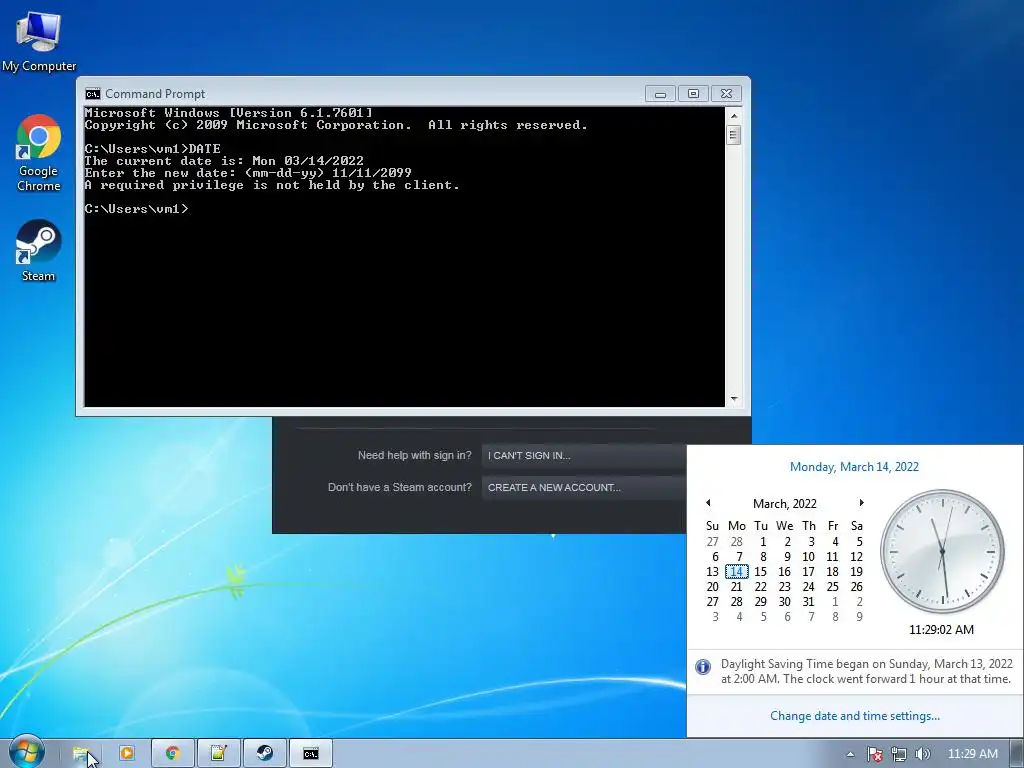Click the C:\Users\vm1> prompt line

(136, 209)
